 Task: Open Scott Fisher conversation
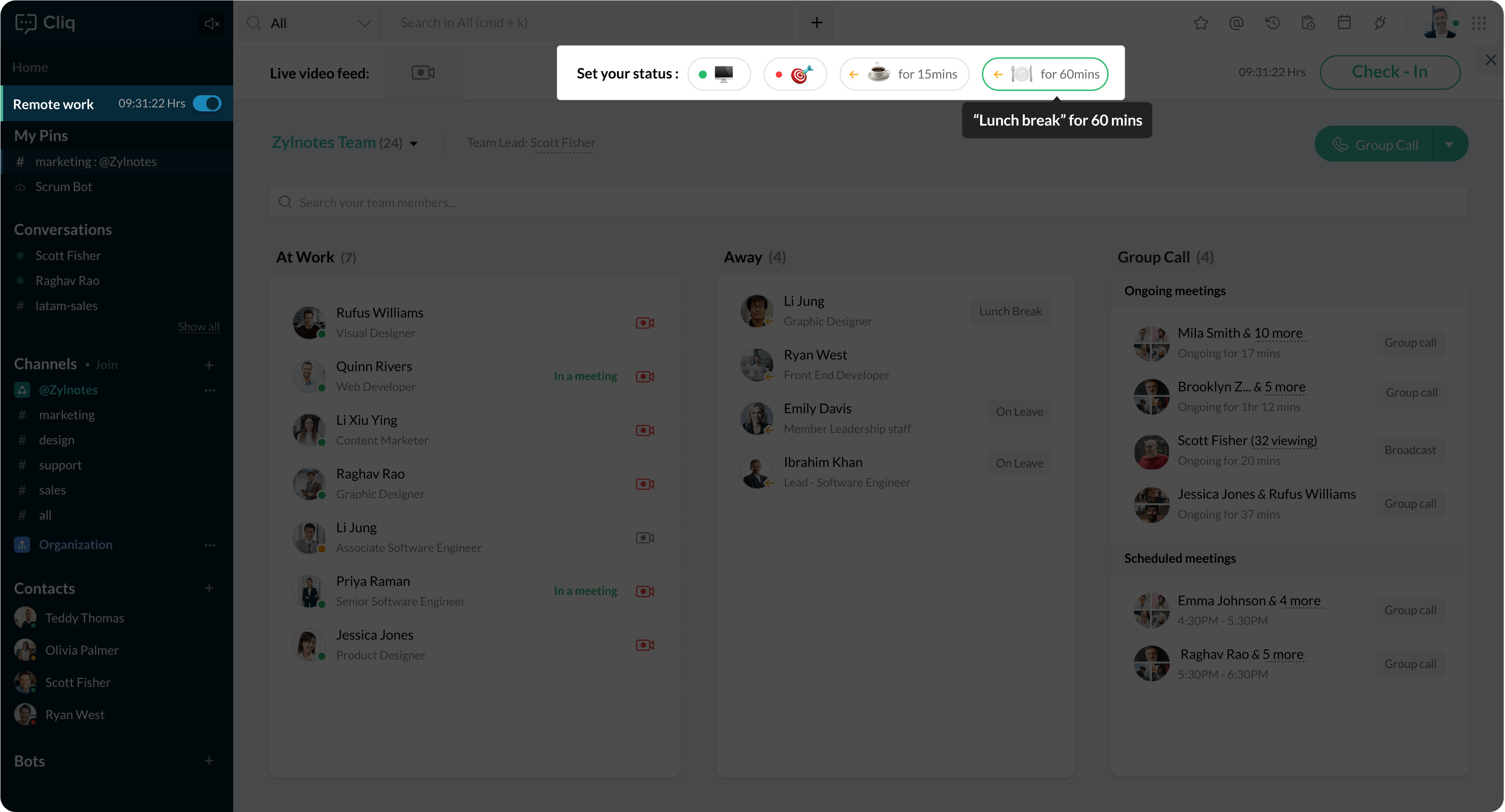coord(68,256)
